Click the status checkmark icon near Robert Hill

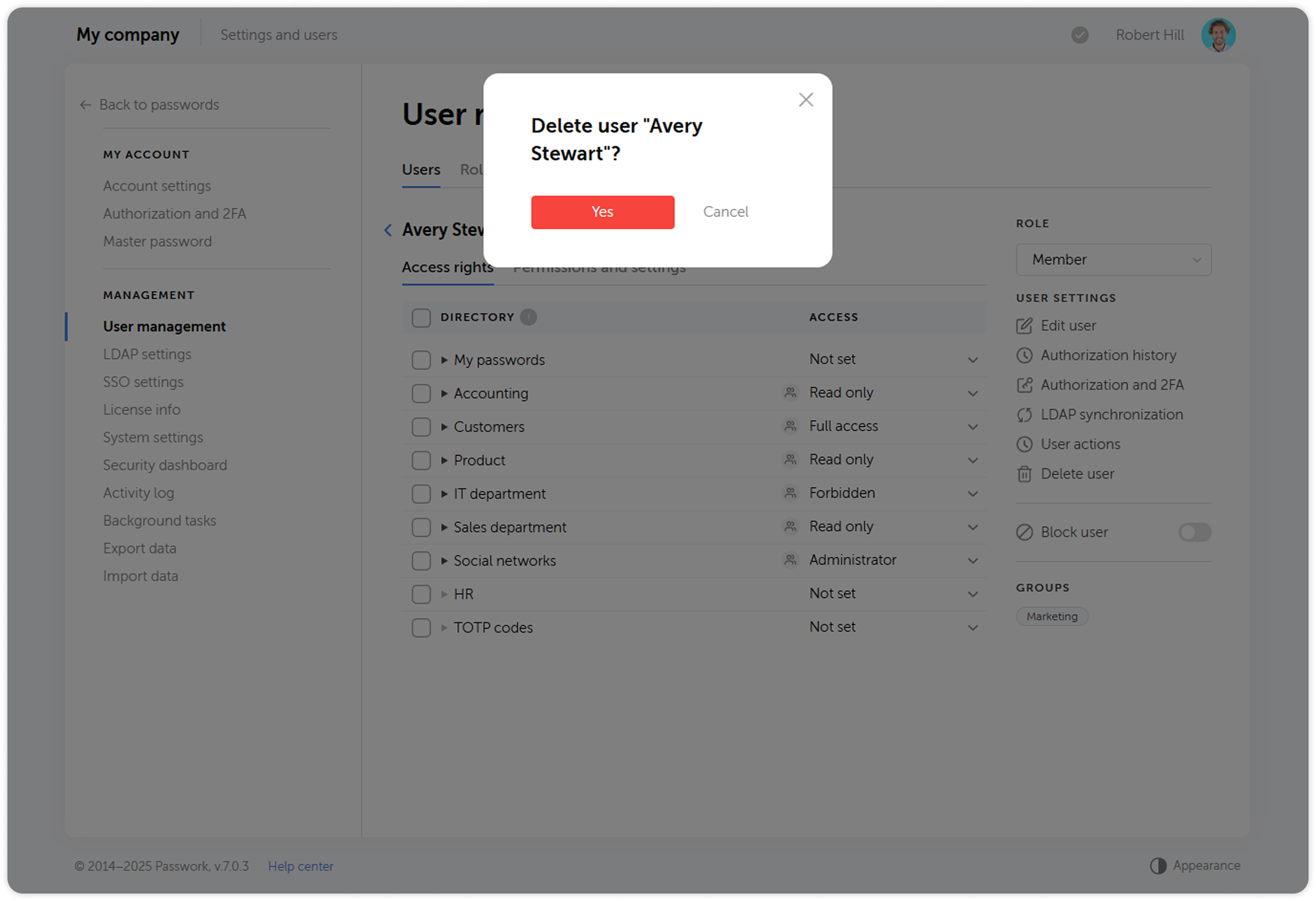(x=1080, y=35)
